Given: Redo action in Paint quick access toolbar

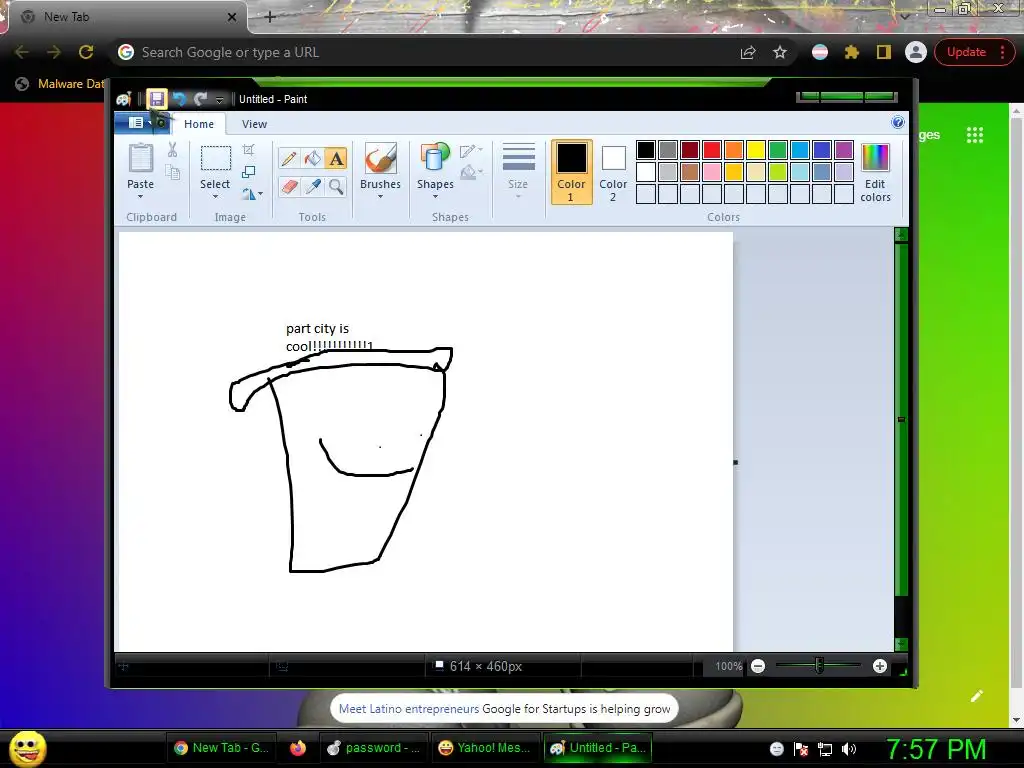Looking at the screenshot, I should pyautogui.click(x=200, y=99).
